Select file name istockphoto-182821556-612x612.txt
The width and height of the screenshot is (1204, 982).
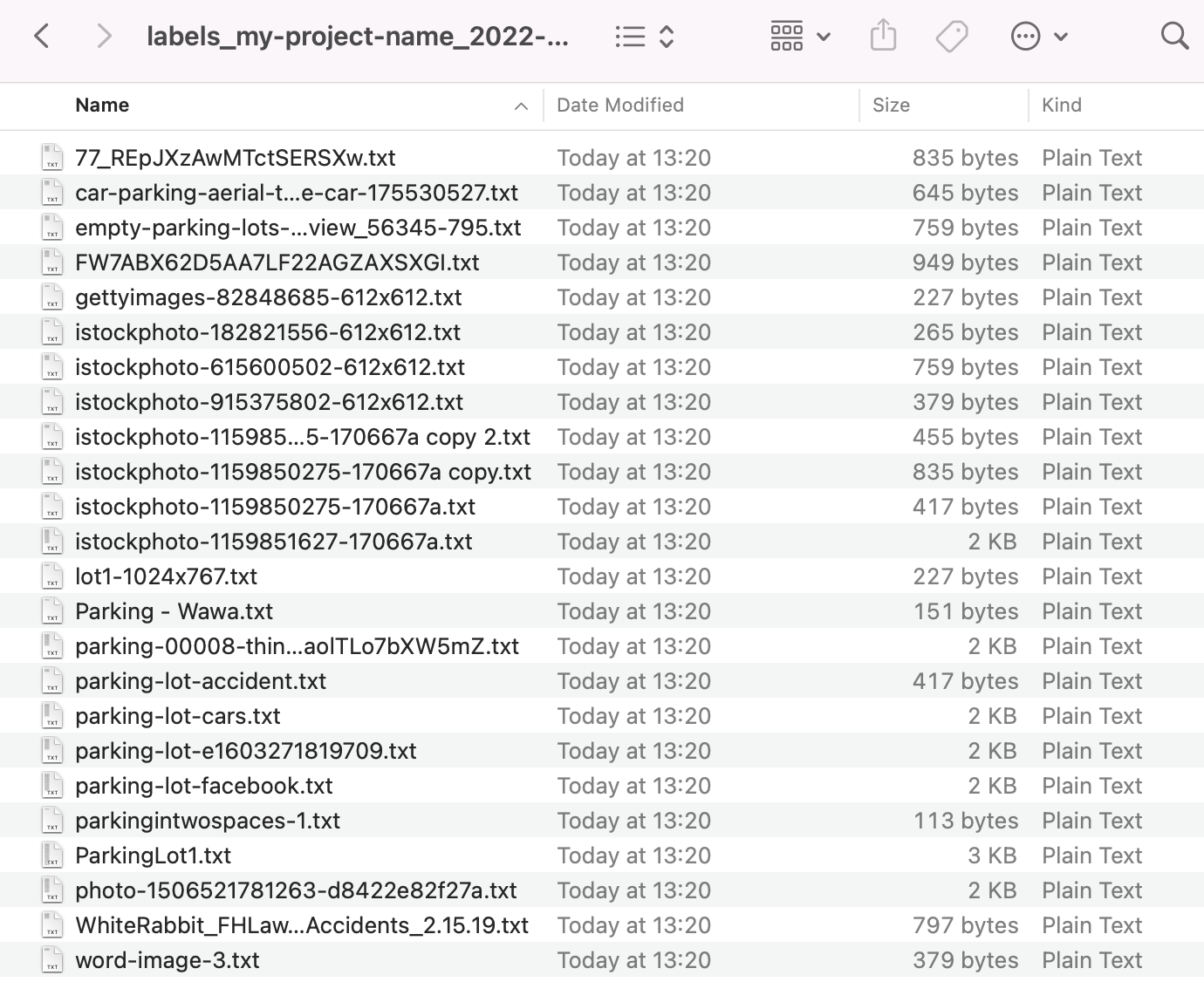click(x=268, y=332)
